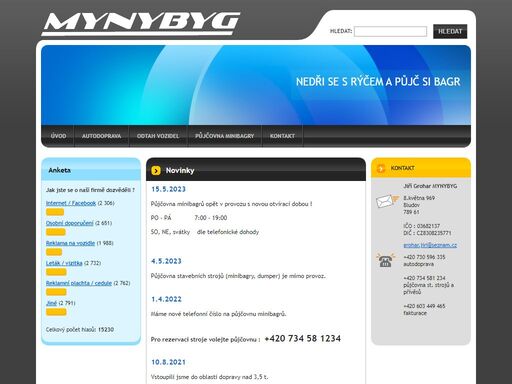Vote for Osobní doporučení in poll
The width and height of the screenshot is (512, 384).
click(x=70, y=223)
